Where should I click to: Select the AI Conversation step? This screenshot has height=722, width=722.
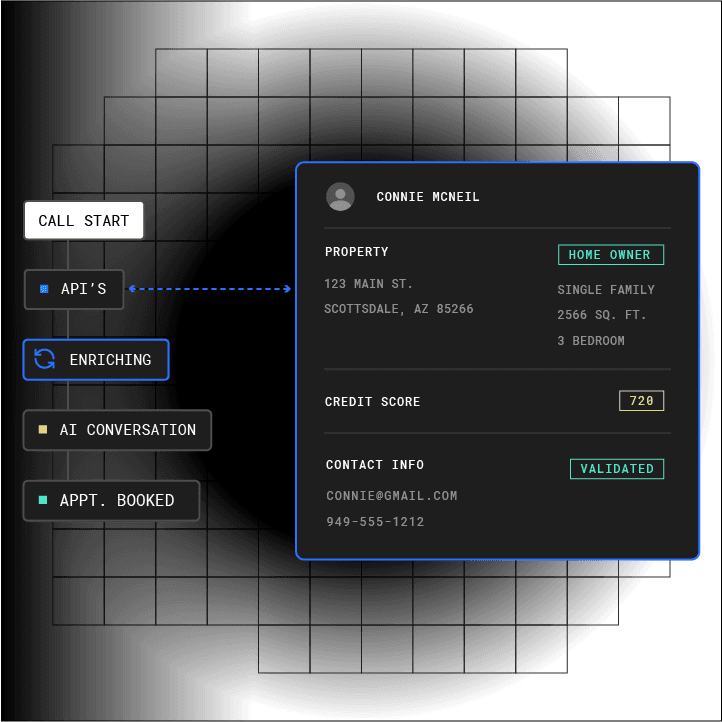point(117,430)
